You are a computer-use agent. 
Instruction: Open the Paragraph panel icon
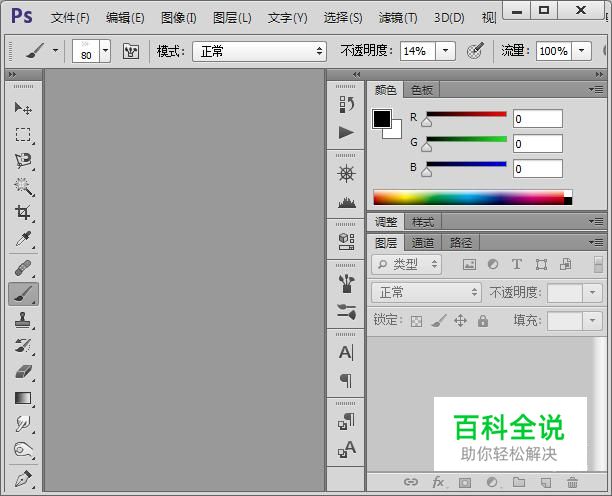[346, 380]
